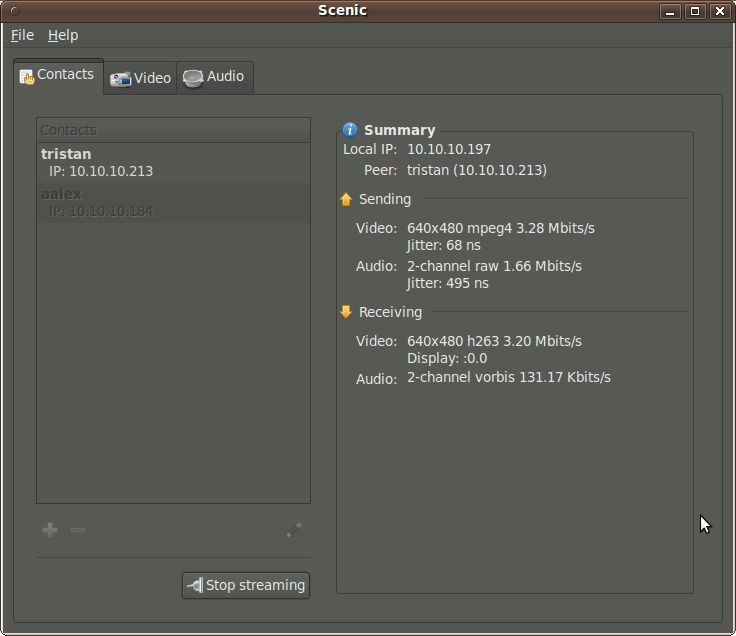Open the Help menu
The height and width of the screenshot is (636, 736).
point(62,35)
